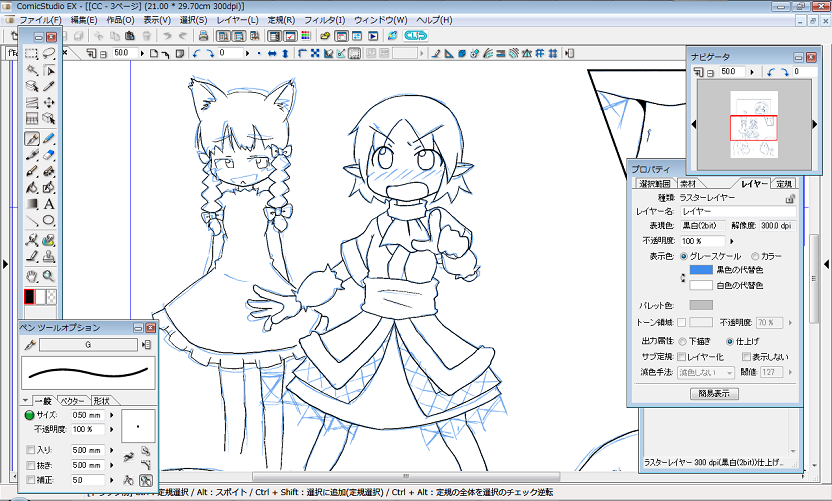Select the lasso selection tool
The width and height of the screenshot is (832, 501).
click(49, 54)
